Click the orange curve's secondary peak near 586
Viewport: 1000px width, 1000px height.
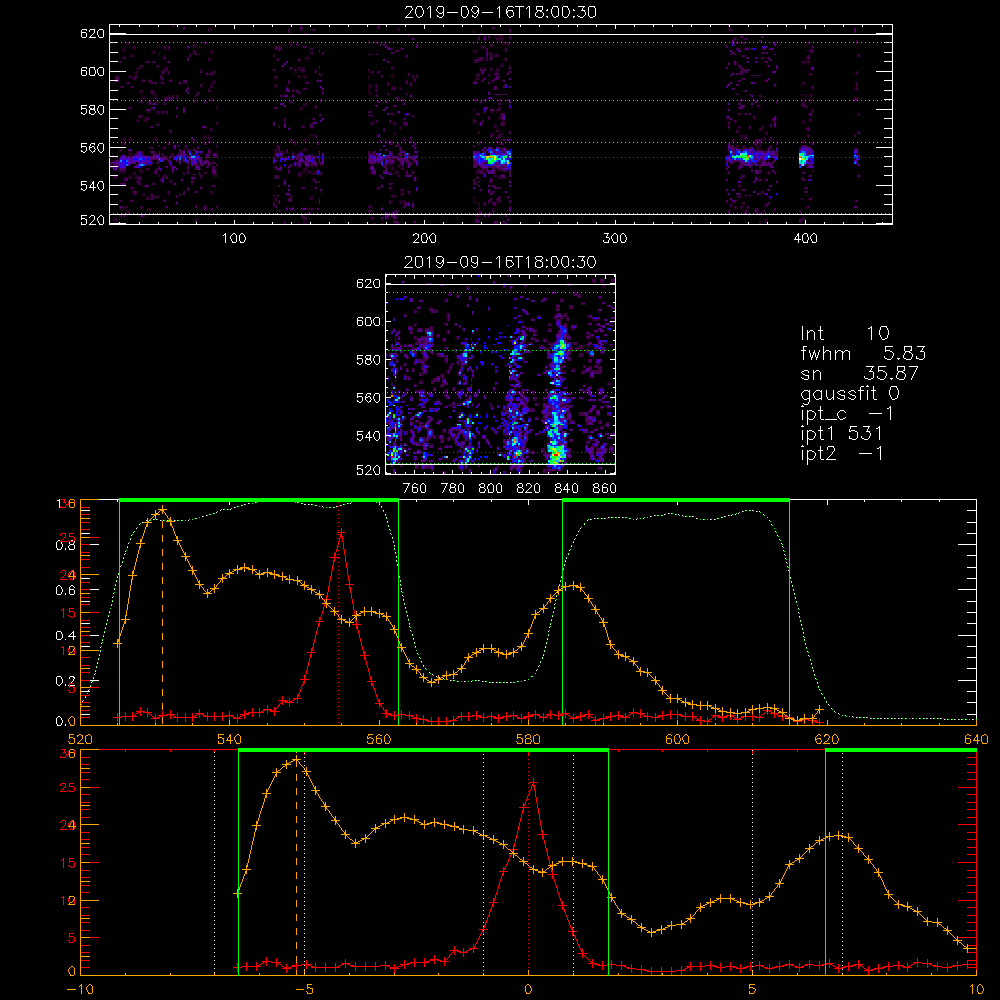574,585
